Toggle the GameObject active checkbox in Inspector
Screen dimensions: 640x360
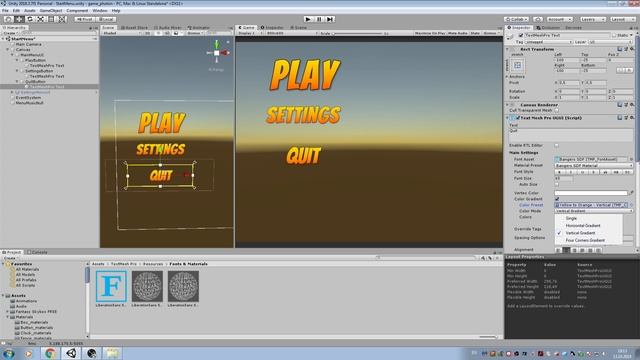pos(521,36)
